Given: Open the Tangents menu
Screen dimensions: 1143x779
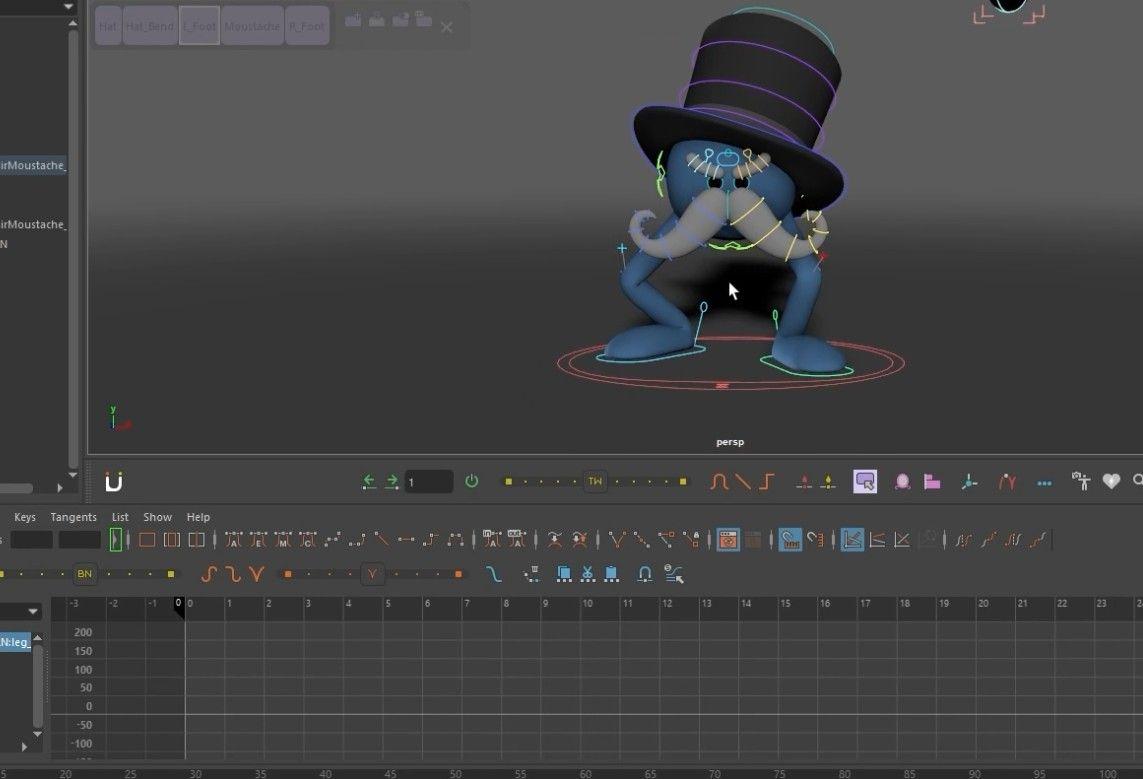Looking at the screenshot, I should pos(73,517).
